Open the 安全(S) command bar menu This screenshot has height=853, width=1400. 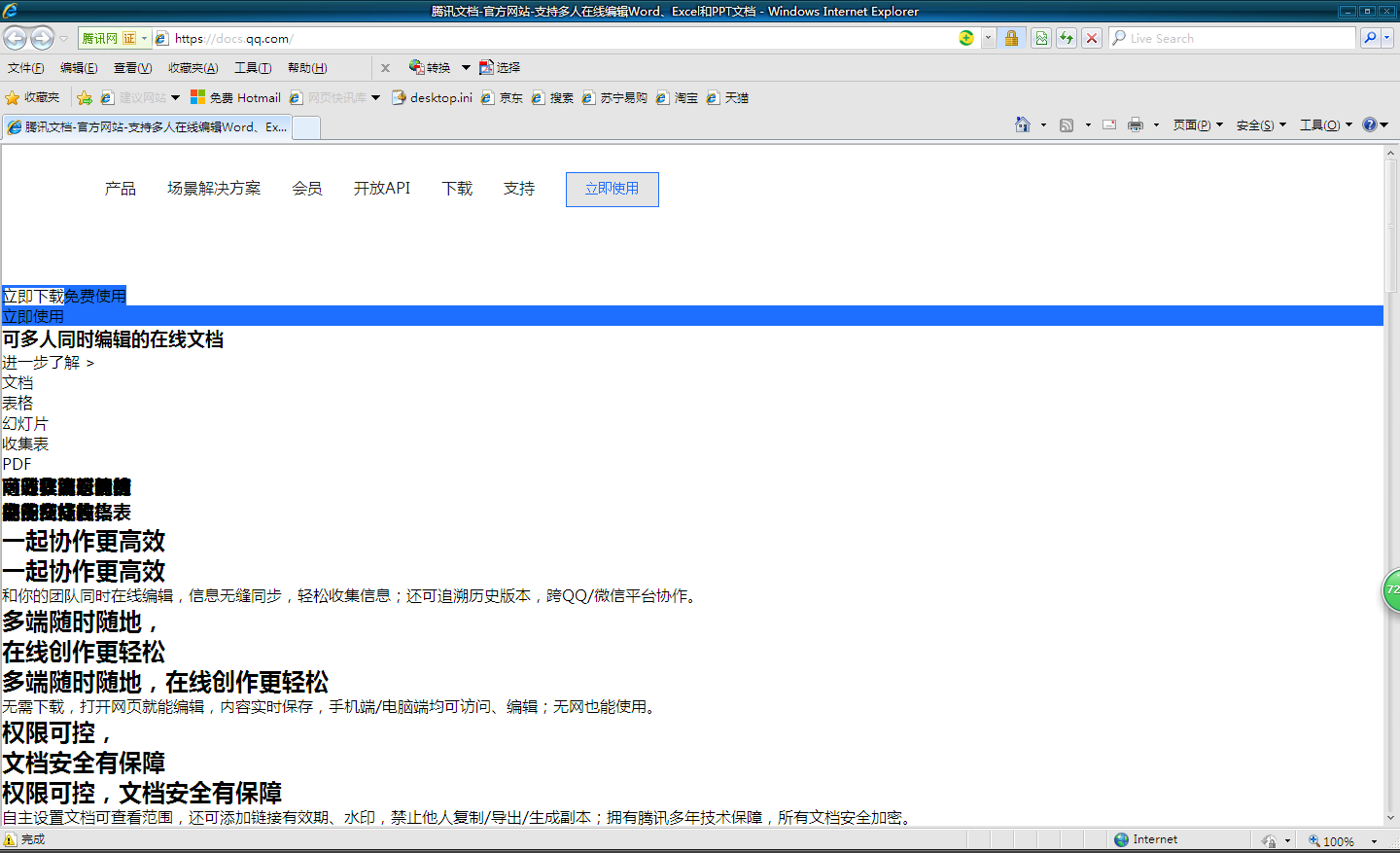tap(1261, 124)
